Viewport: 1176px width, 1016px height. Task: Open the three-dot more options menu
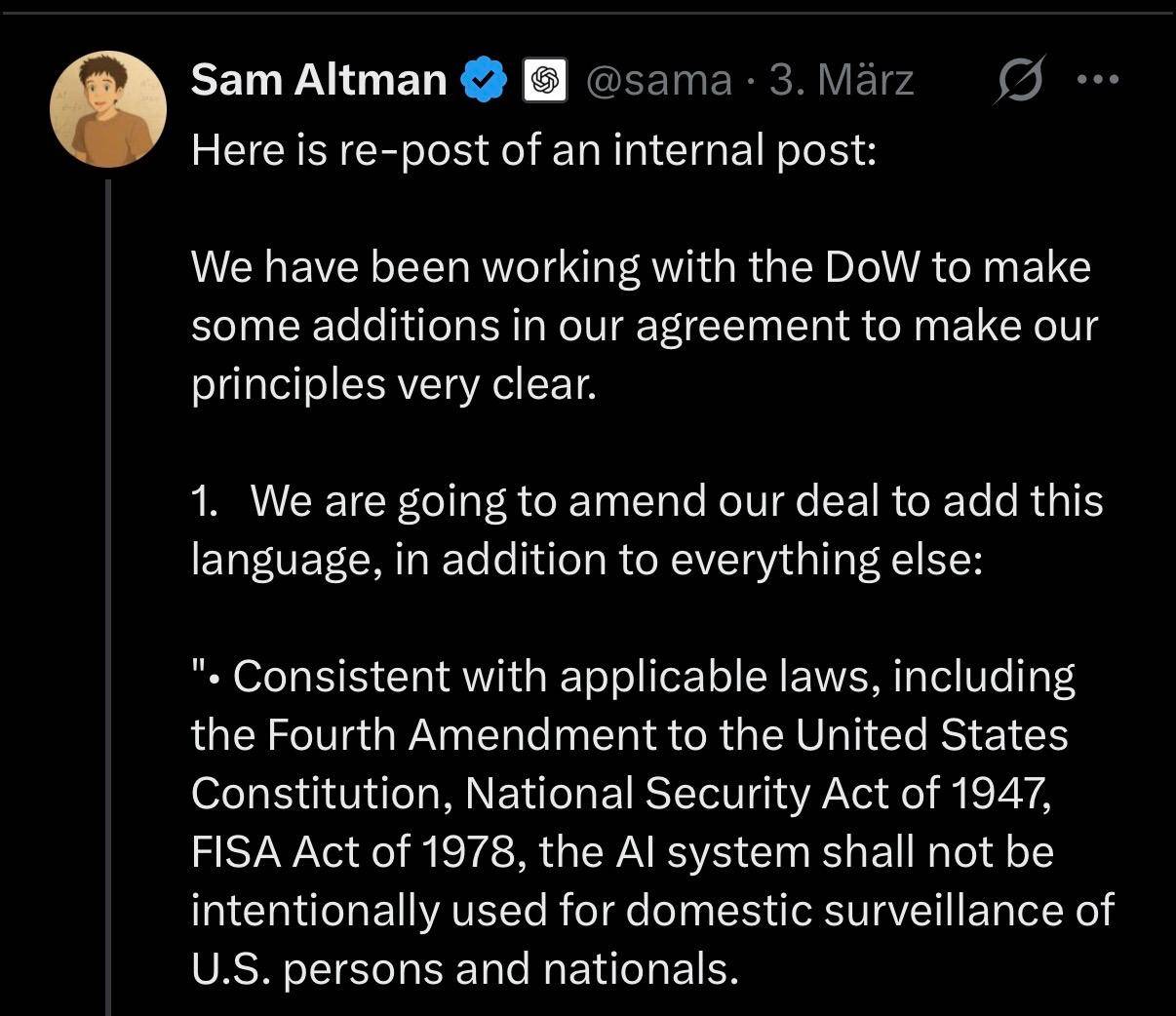[x=1099, y=79]
